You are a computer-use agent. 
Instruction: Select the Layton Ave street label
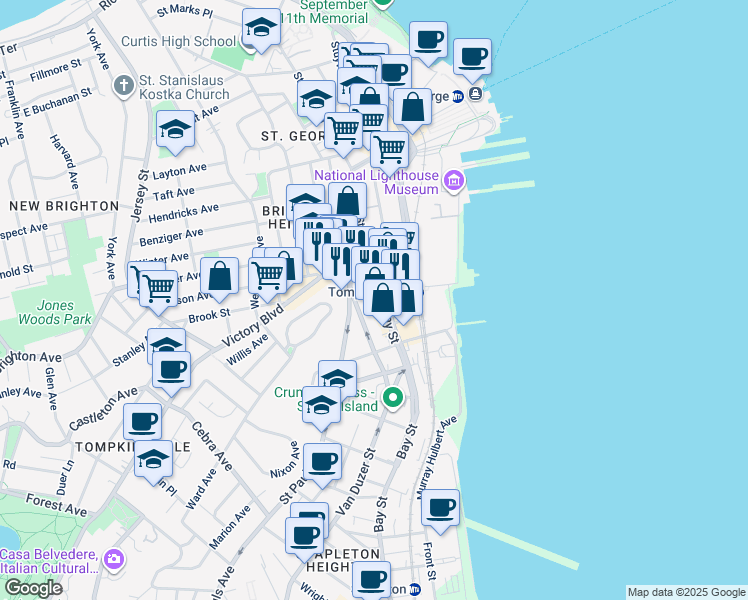coord(179,171)
